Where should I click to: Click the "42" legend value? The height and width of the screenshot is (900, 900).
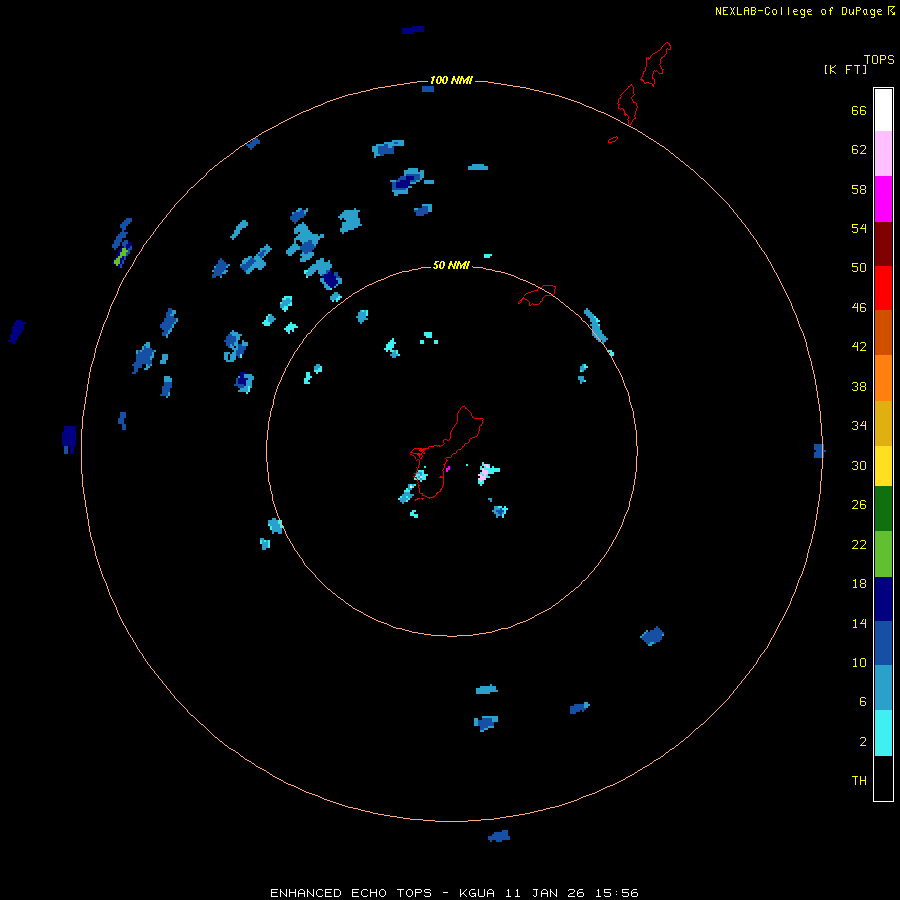pos(859,347)
